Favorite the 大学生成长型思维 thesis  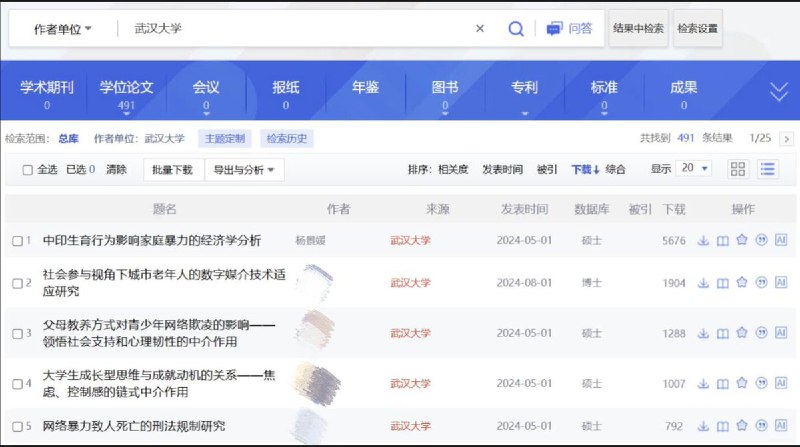pyautogui.click(x=742, y=383)
